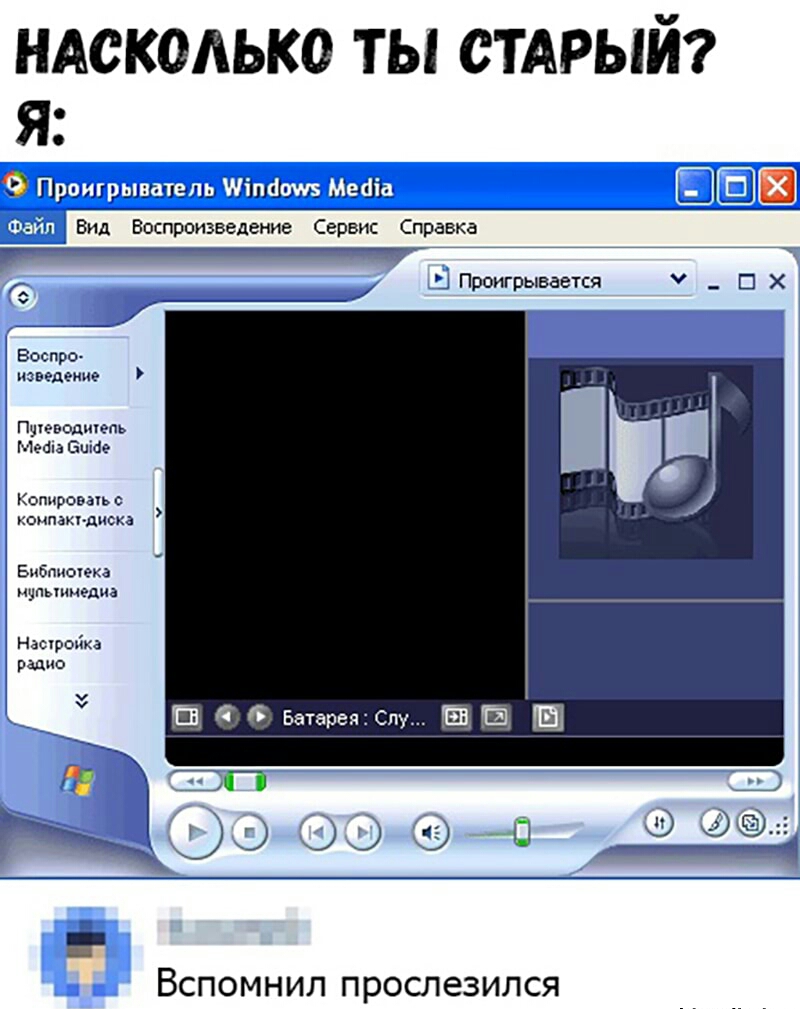800x1009 pixels.
Task: Click the Play button
Action: tap(196, 832)
